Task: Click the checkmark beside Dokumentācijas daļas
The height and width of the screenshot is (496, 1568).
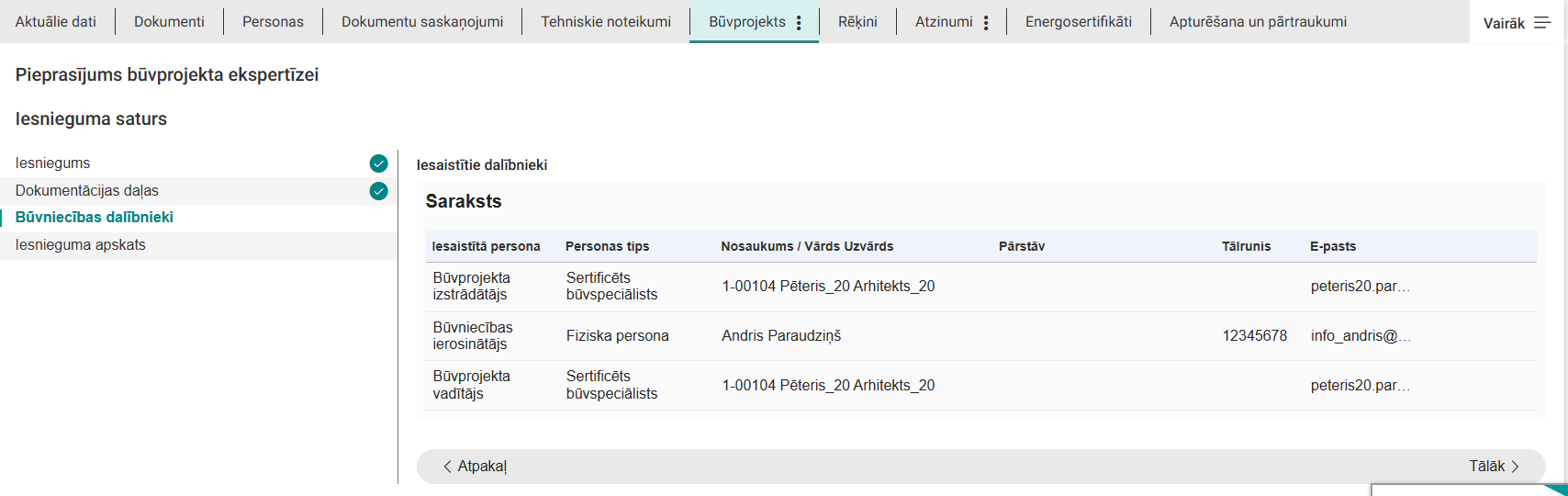Action: coord(378,191)
